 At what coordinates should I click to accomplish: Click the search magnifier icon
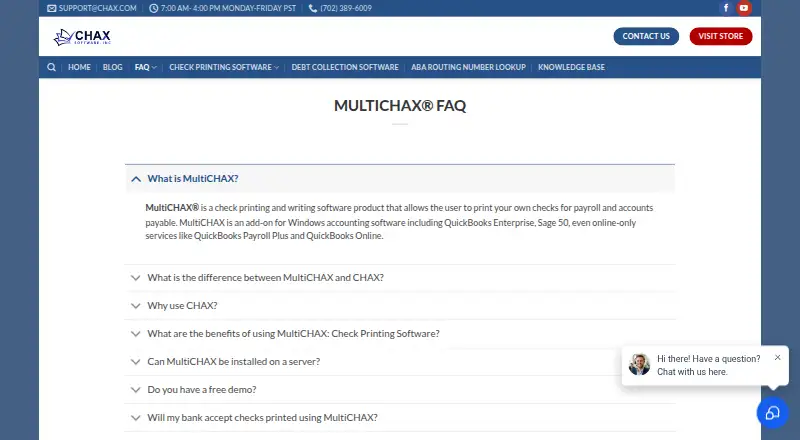(x=52, y=67)
